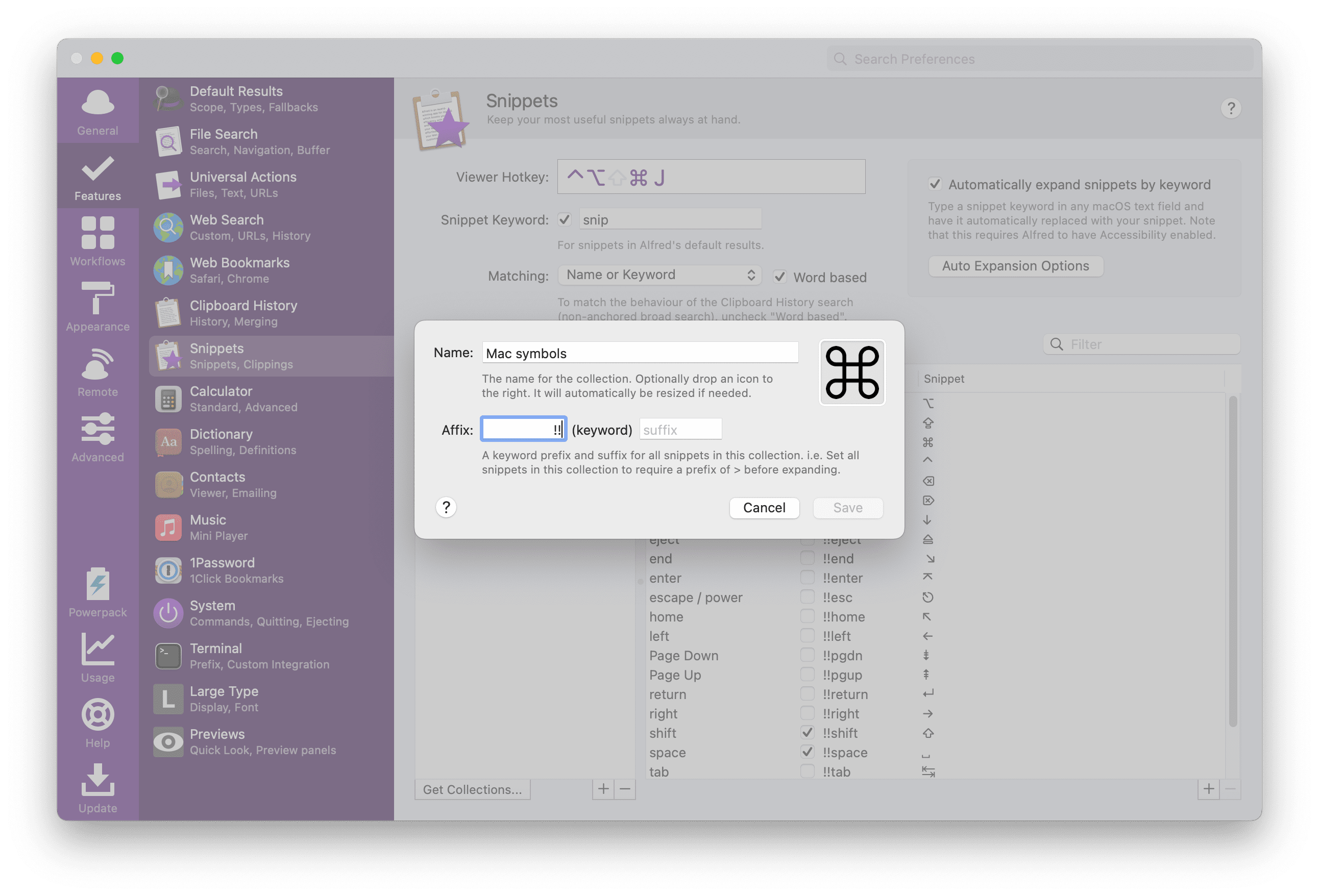Toggle the !!end snippet checkbox
Image resolution: width=1319 pixels, height=896 pixels.
[x=807, y=558]
